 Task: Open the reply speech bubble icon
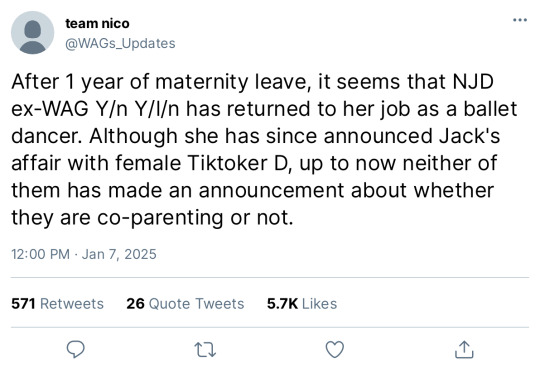click(75, 350)
